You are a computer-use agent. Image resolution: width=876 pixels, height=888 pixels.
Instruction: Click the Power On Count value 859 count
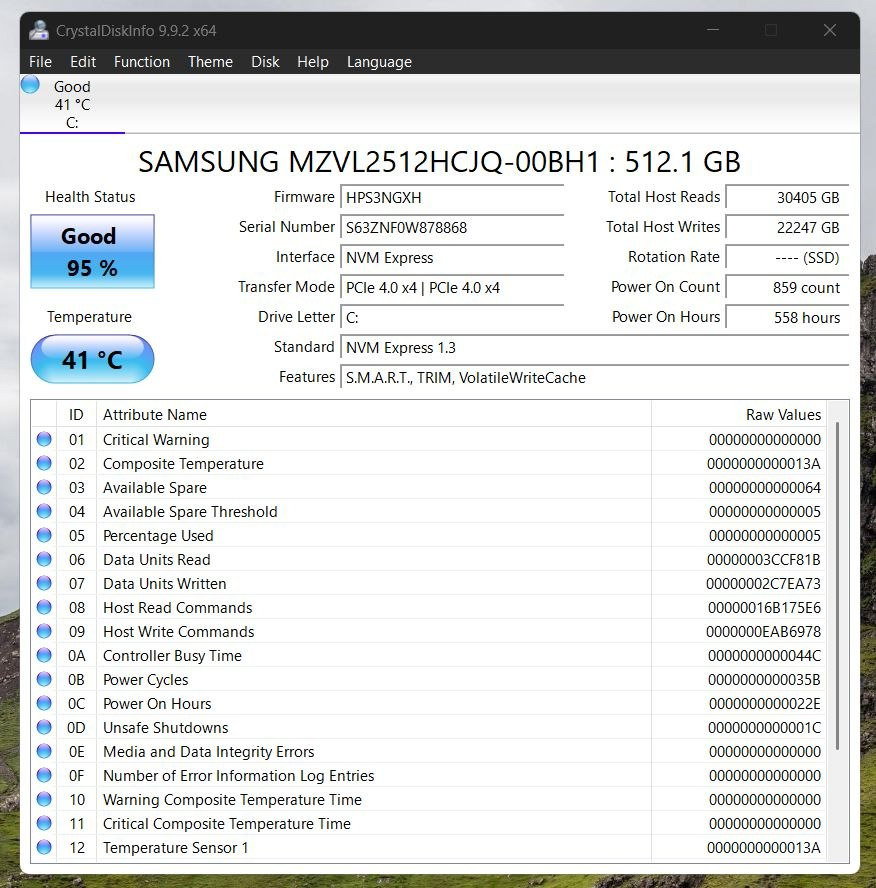pos(787,288)
